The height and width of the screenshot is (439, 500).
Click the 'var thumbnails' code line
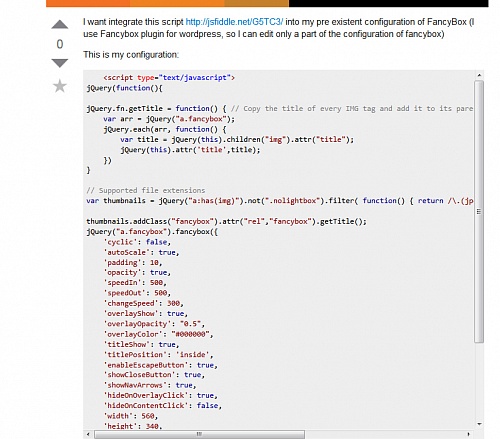pyautogui.click(x=279, y=201)
